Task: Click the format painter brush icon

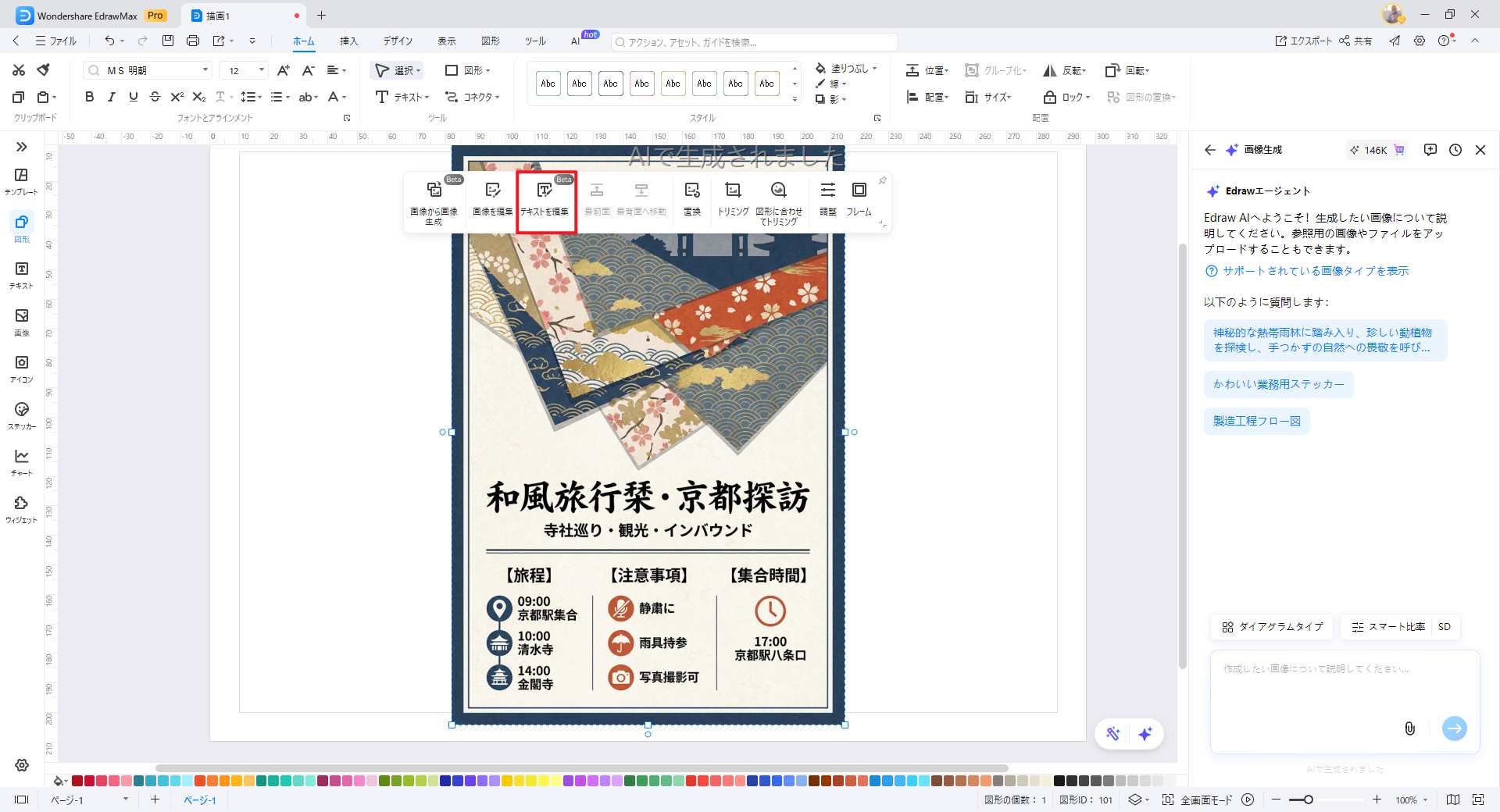Action: pyautogui.click(x=44, y=70)
